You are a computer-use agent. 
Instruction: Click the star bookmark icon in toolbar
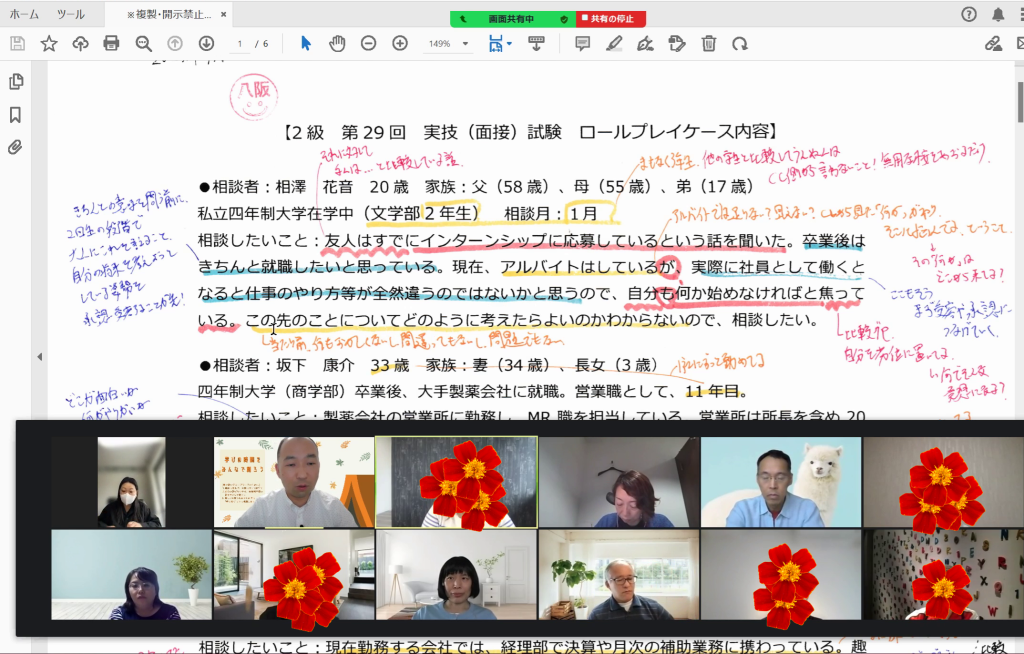pos(48,43)
